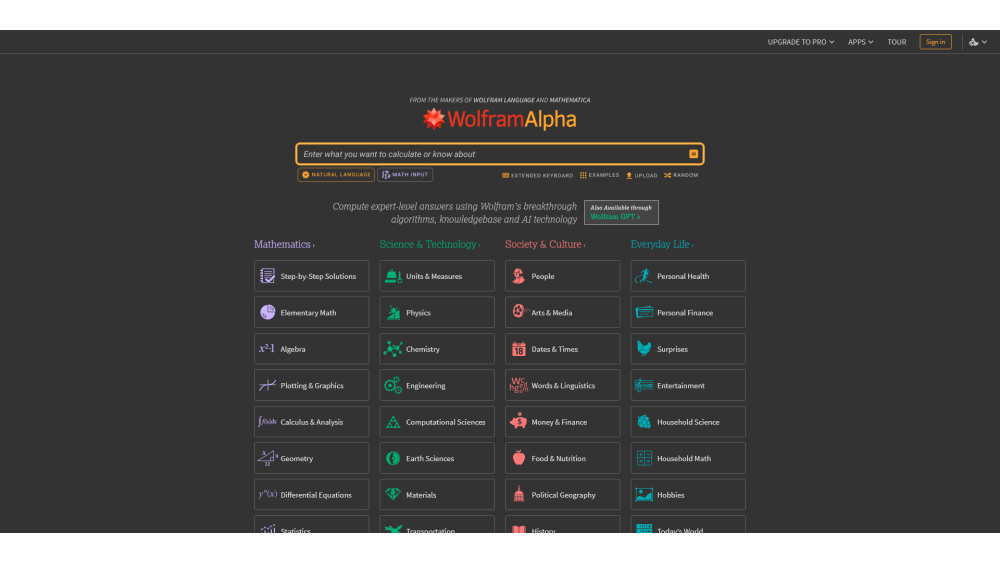Click the Computational Sciences icon
The width and height of the screenshot is (1000, 563).
[393, 421]
